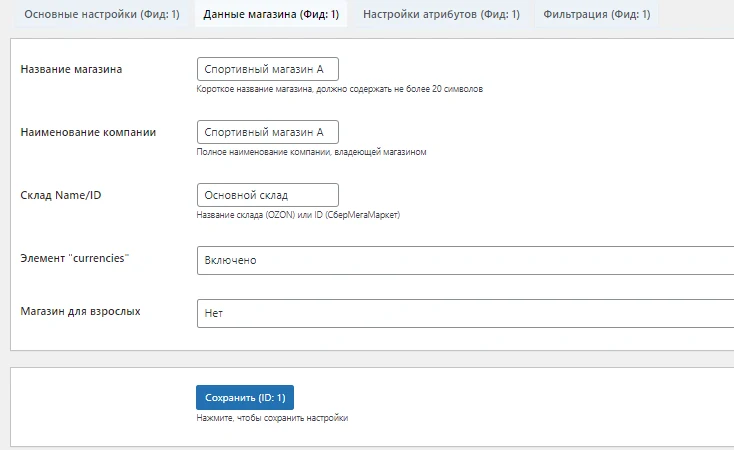Image resolution: width=734 pixels, height=450 pixels.
Task: Click the Магазин для взрослых field label
Action: (80, 311)
